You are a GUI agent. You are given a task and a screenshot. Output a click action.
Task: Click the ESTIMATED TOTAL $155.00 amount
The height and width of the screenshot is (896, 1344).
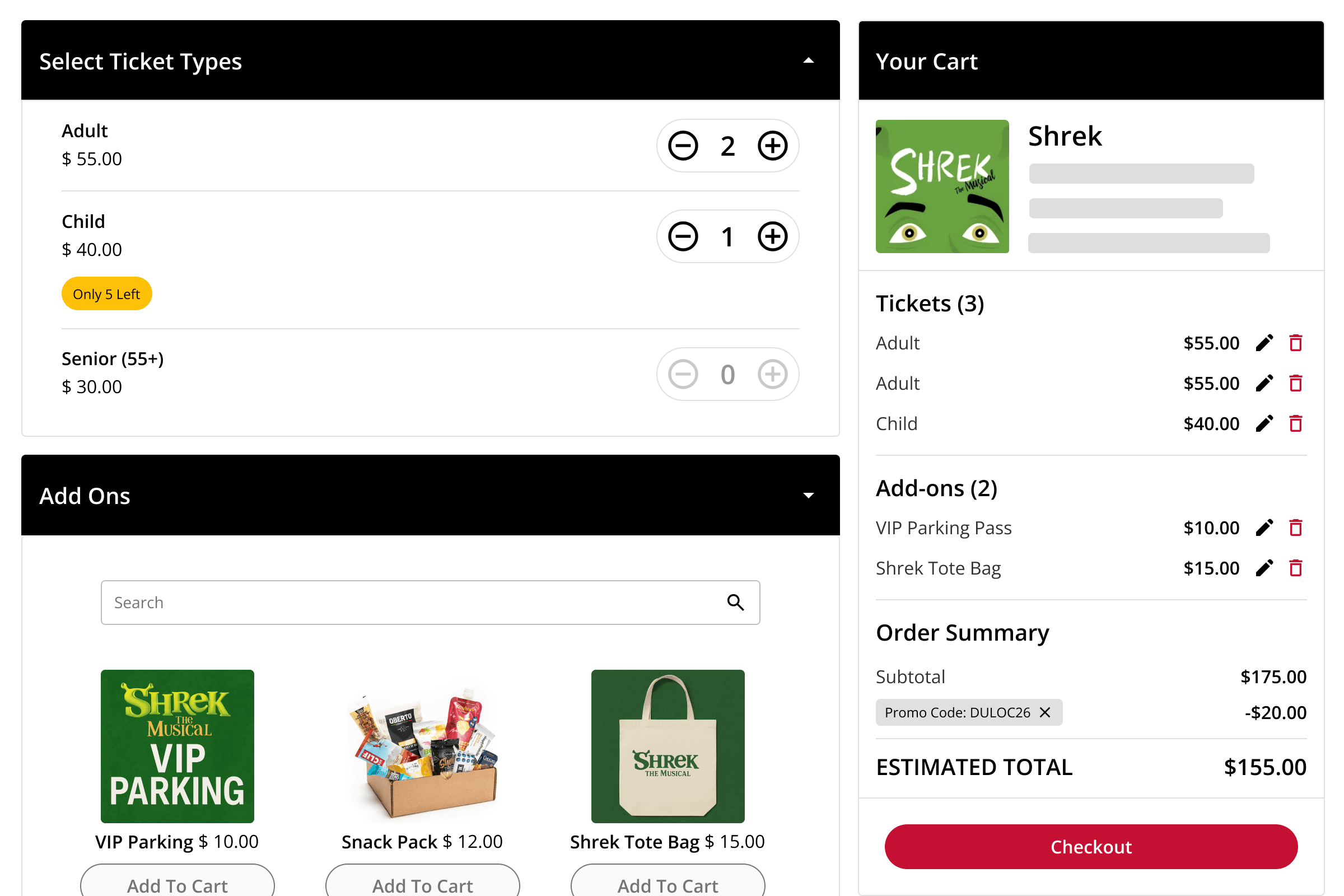tap(1264, 767)
